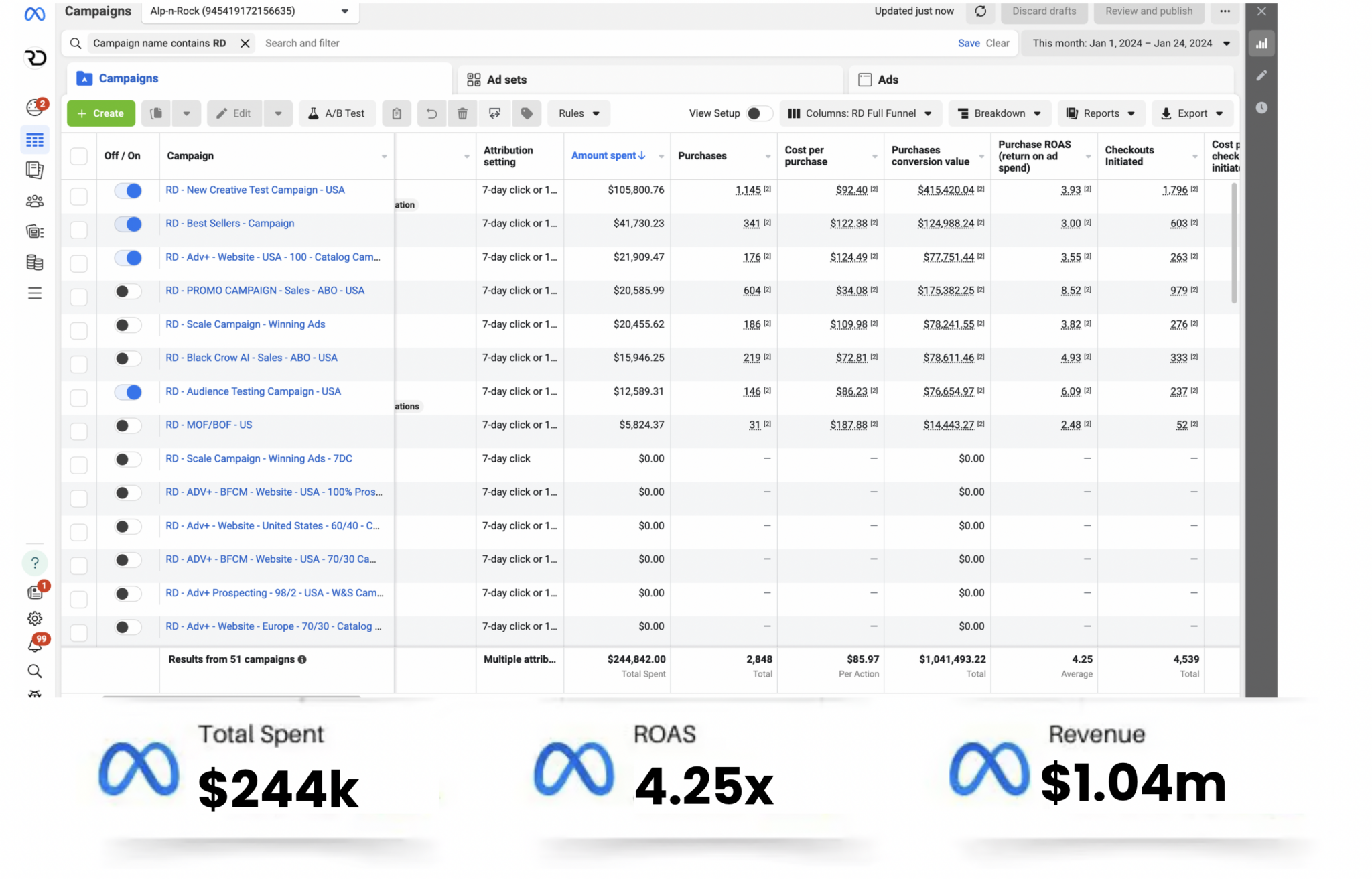Click the clipboard paste icon in toolbar

click(397, 113)
